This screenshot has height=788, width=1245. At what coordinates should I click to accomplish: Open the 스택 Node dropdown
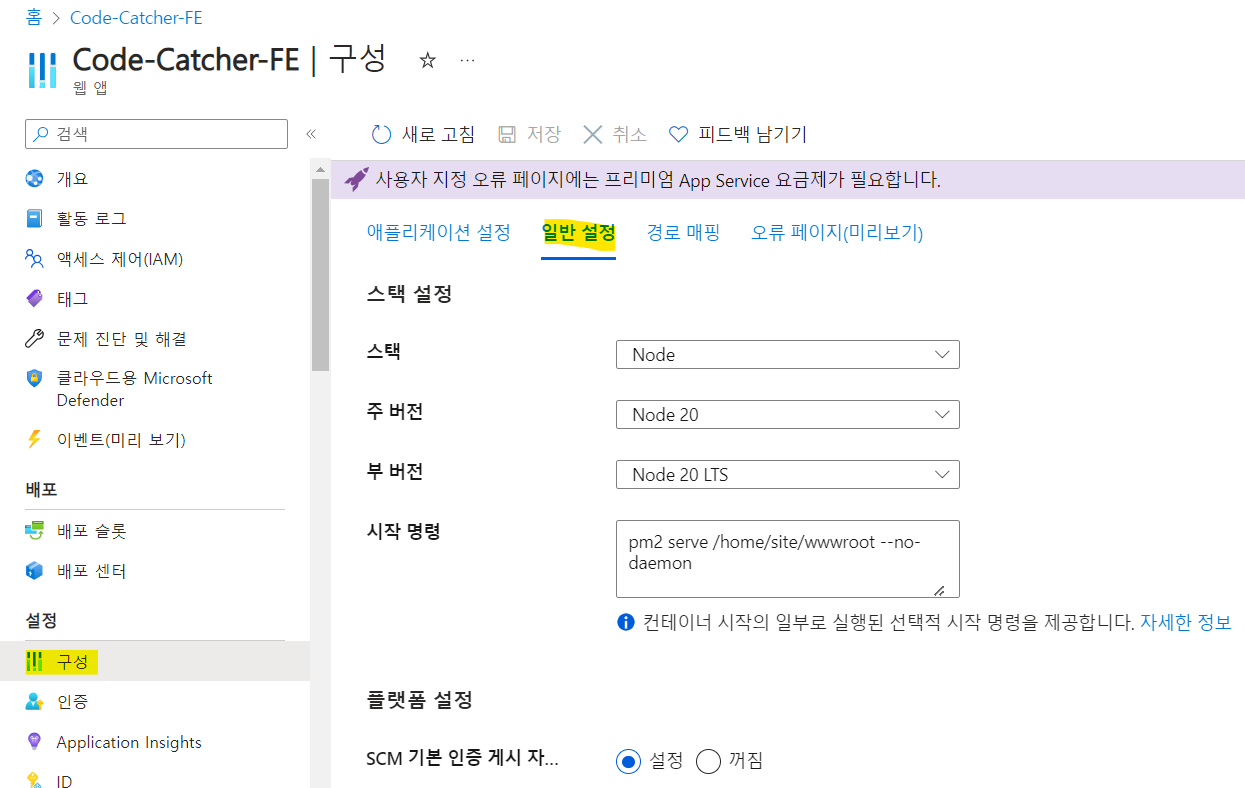787,355
